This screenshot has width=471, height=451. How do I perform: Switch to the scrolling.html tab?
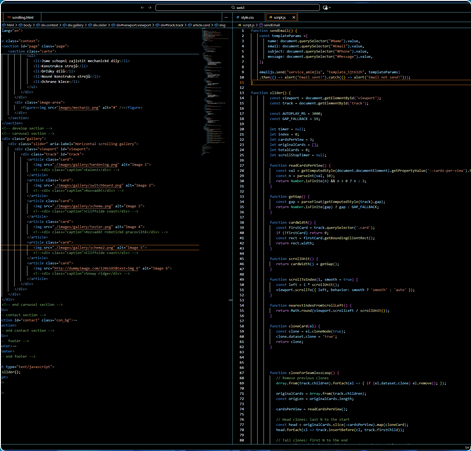[22, 17]
